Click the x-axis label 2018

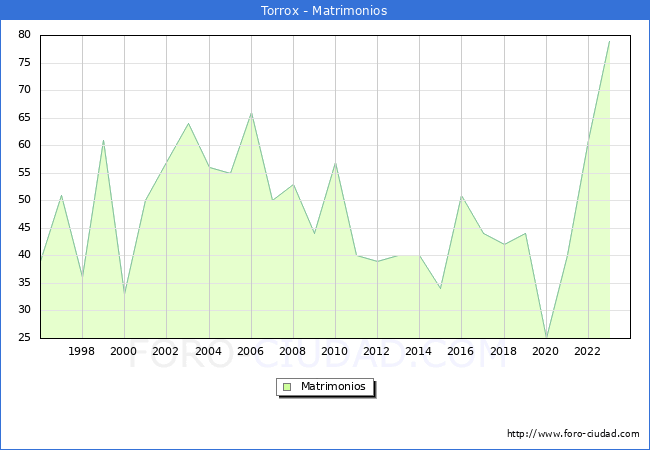504,351
